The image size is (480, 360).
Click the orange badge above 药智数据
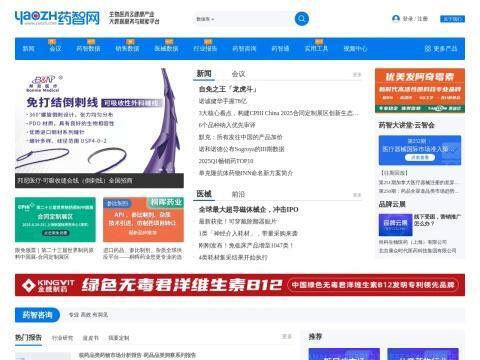pyautogui.click(x=91, y=42)
